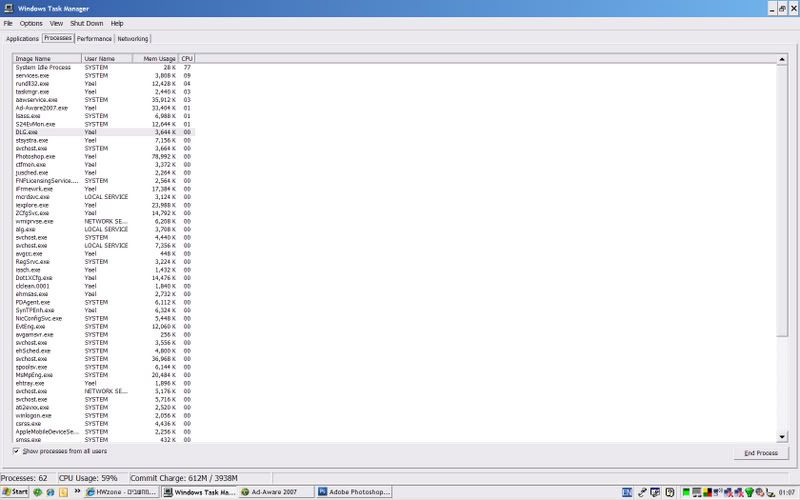This screenshot has width=800, height=500.
Task: Select the Ad-Aware2007.exe process
Action: tap(104, 108)
